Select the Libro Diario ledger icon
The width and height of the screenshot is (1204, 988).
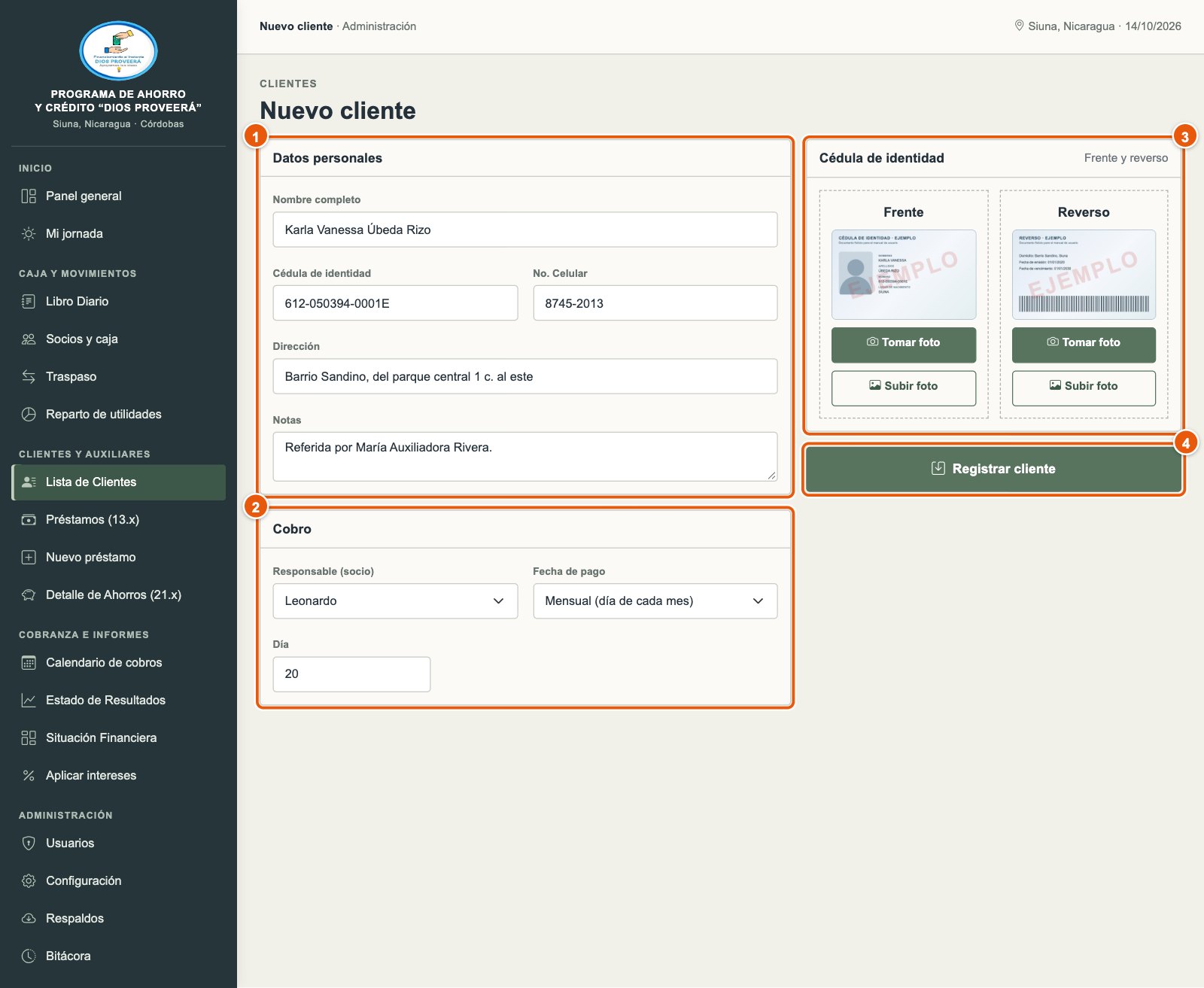pos(29,302)
